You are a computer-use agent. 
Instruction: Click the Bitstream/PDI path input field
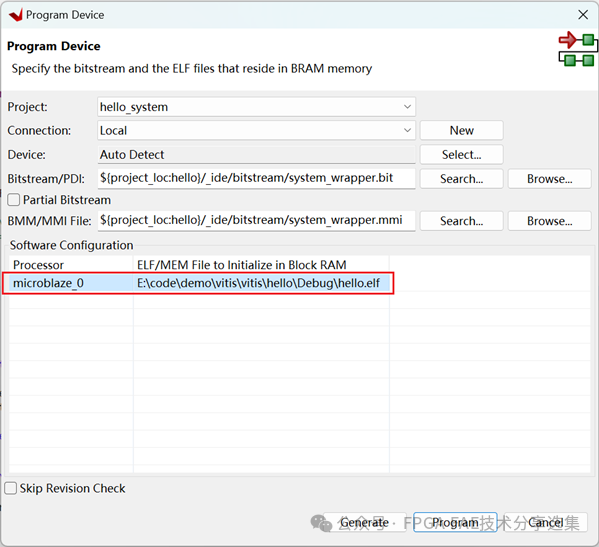[256, 178]
